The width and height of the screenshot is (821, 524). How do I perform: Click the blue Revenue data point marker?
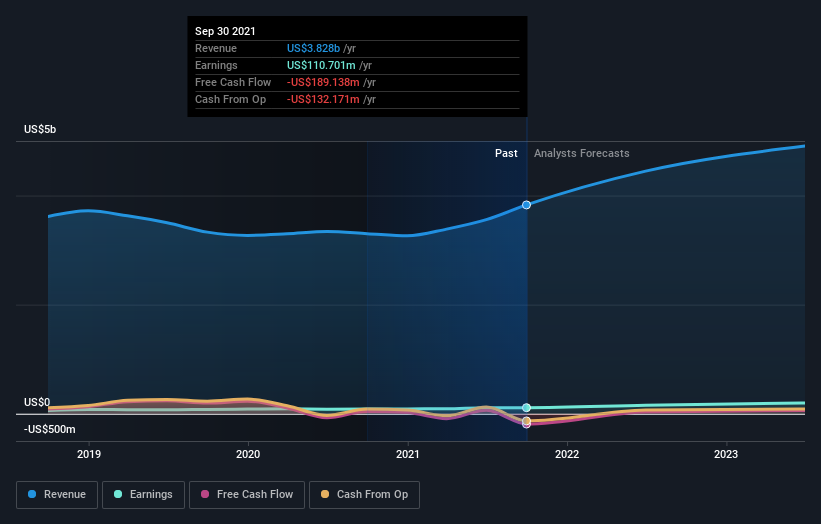(x=526, y=205)
